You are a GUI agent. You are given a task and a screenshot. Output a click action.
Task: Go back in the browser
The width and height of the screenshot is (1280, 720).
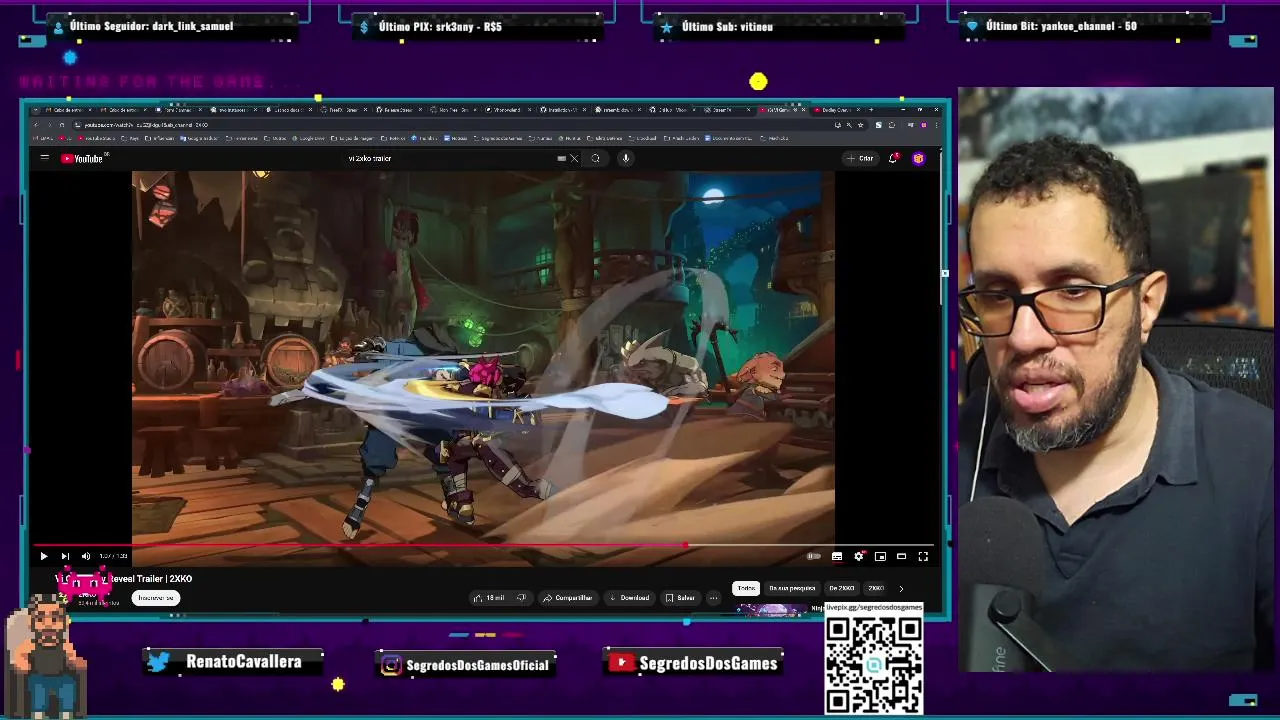pyautogui.click(x=36, y=125)
